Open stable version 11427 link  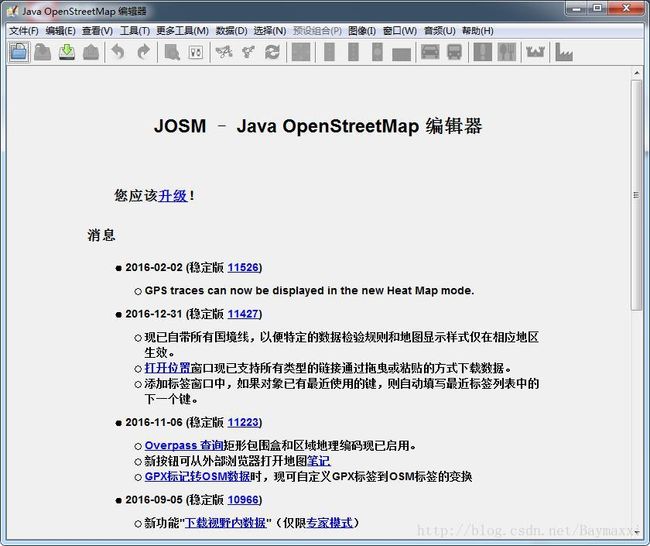click(x=243, y=314)
